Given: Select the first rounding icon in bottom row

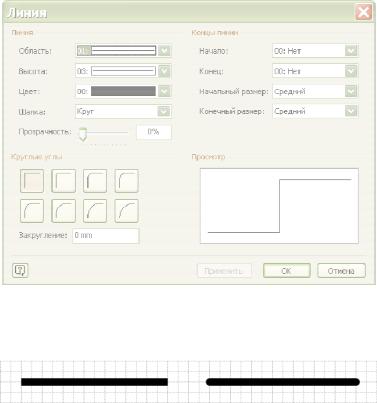Looking at the screenshot, I should coord(32,211).
